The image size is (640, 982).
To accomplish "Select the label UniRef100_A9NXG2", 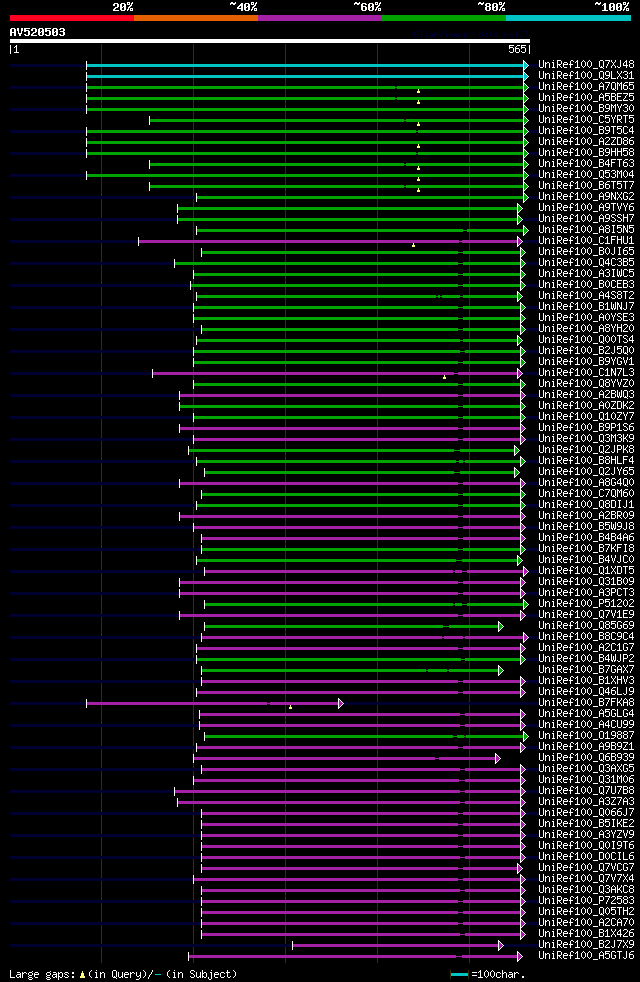I will tap(586, 196).
